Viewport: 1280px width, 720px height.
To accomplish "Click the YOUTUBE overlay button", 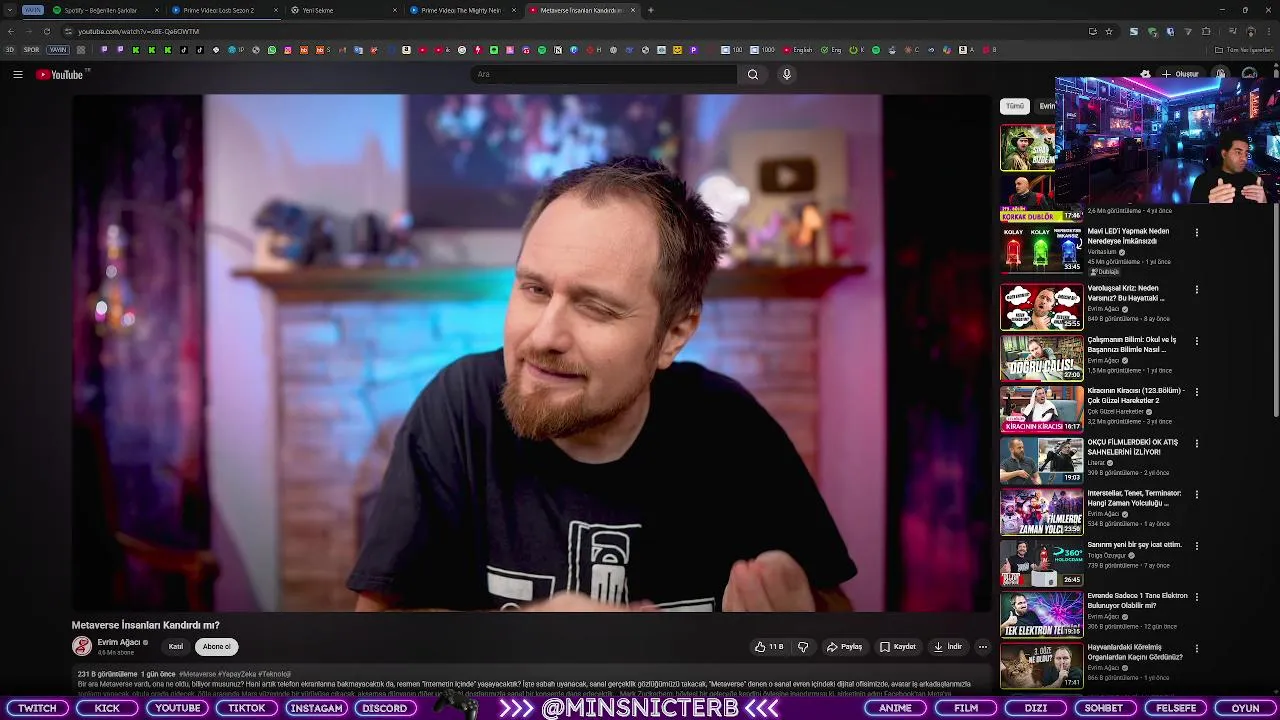I will (x=177, y=708).
